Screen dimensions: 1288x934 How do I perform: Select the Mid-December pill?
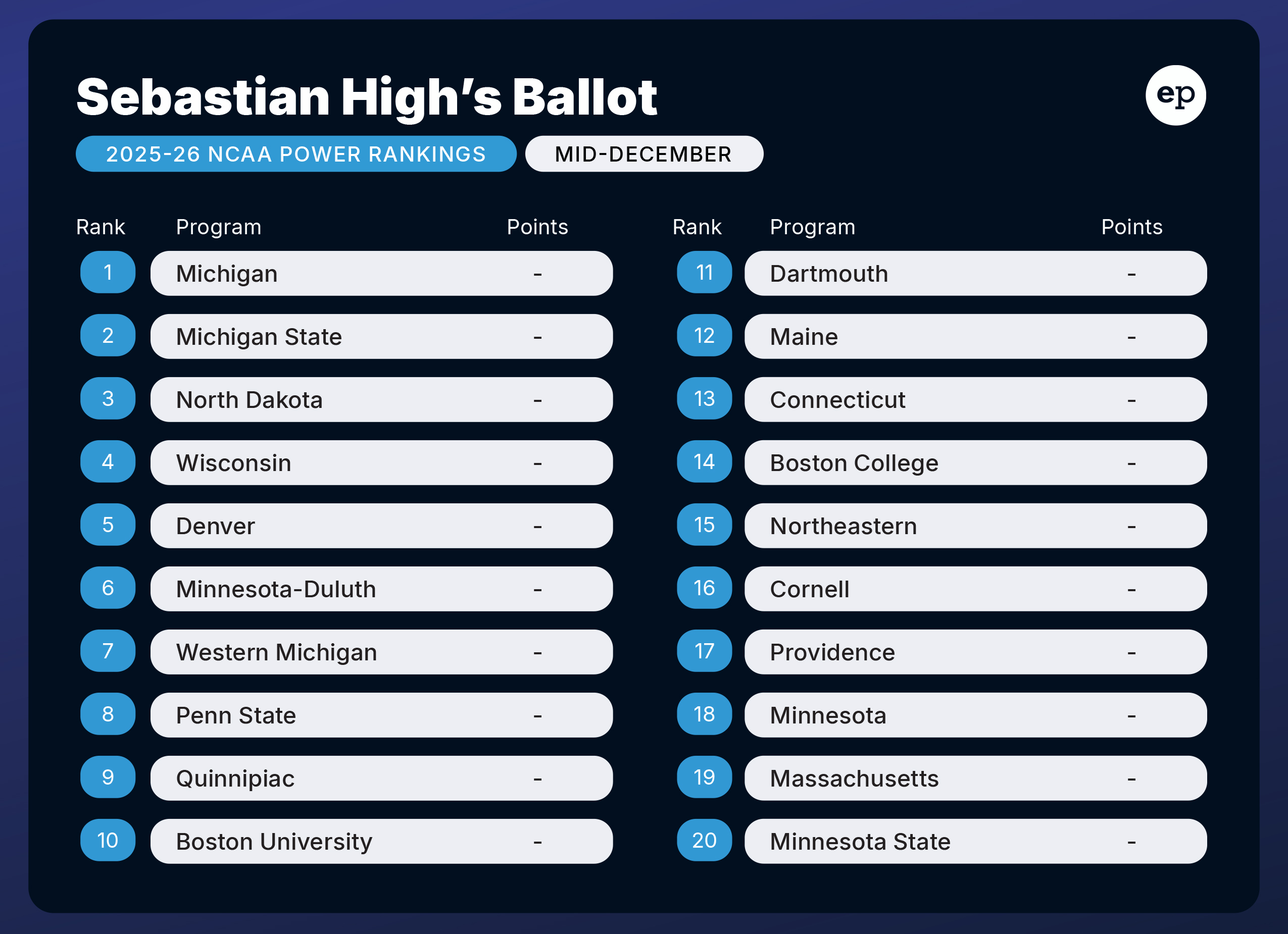[x=643, y=154]
